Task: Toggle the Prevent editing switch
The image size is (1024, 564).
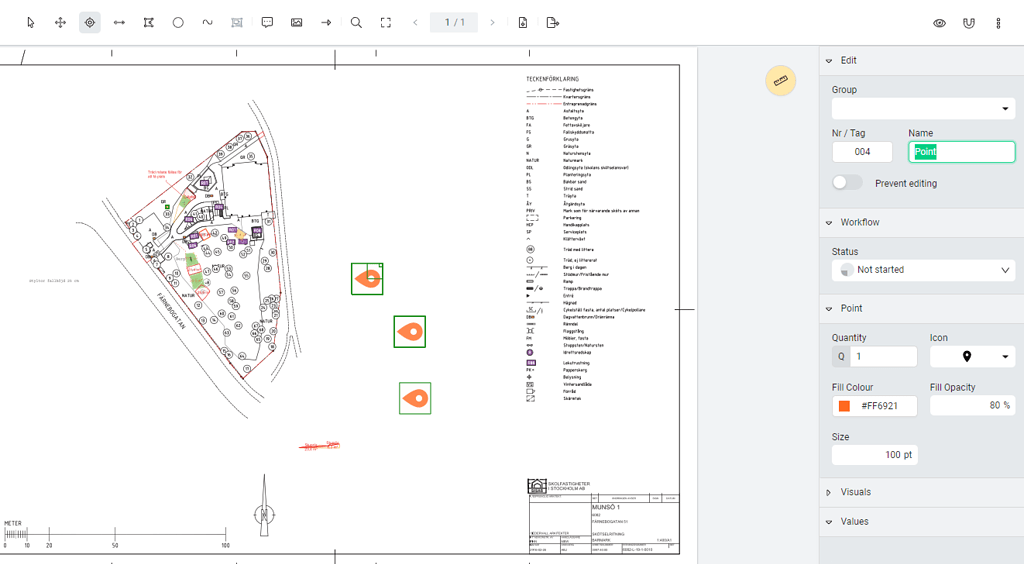Action: point(847,183)
